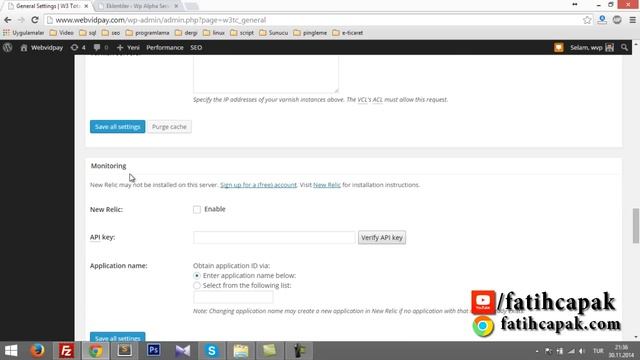Enable the New Relic checkbox

point(197,209)
